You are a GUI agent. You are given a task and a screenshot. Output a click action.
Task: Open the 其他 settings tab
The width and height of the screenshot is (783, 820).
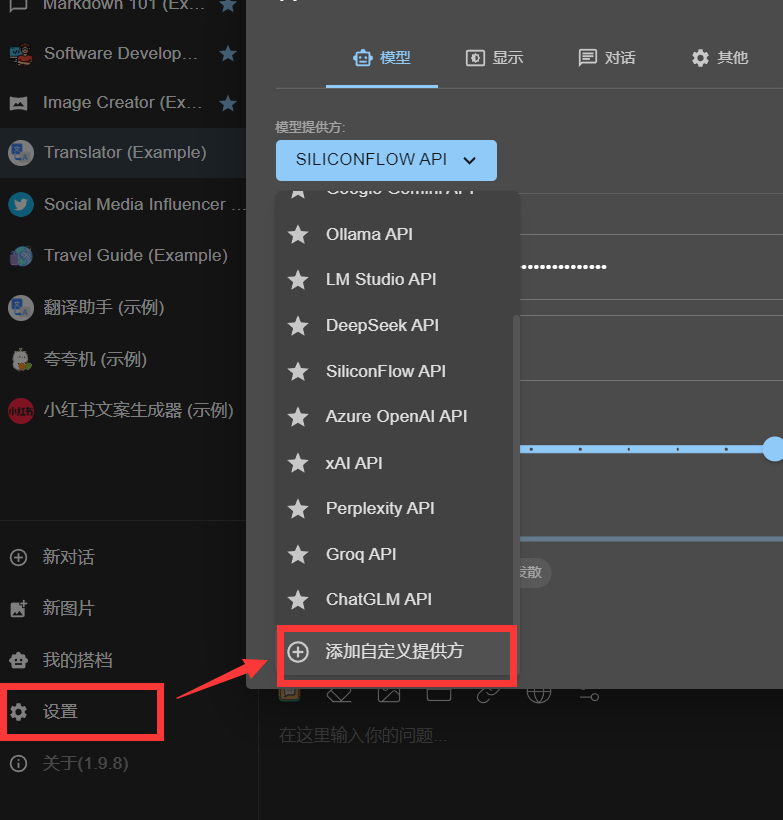(x=720, y=58)
